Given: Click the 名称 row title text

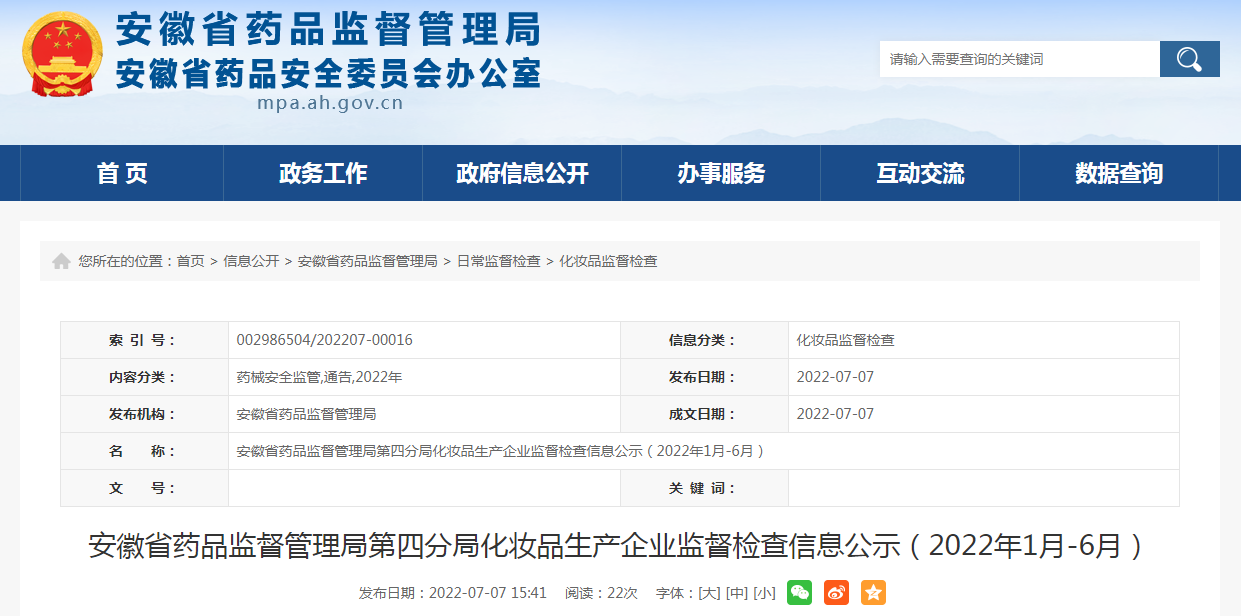Looking at the screenshot, I should pyautogui.click(x=501, y=451).
